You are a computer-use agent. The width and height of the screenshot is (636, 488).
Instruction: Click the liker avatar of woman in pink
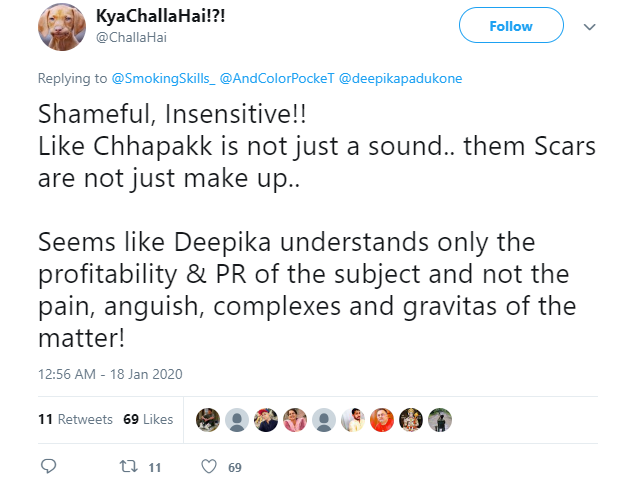click(x=294, y=420)
